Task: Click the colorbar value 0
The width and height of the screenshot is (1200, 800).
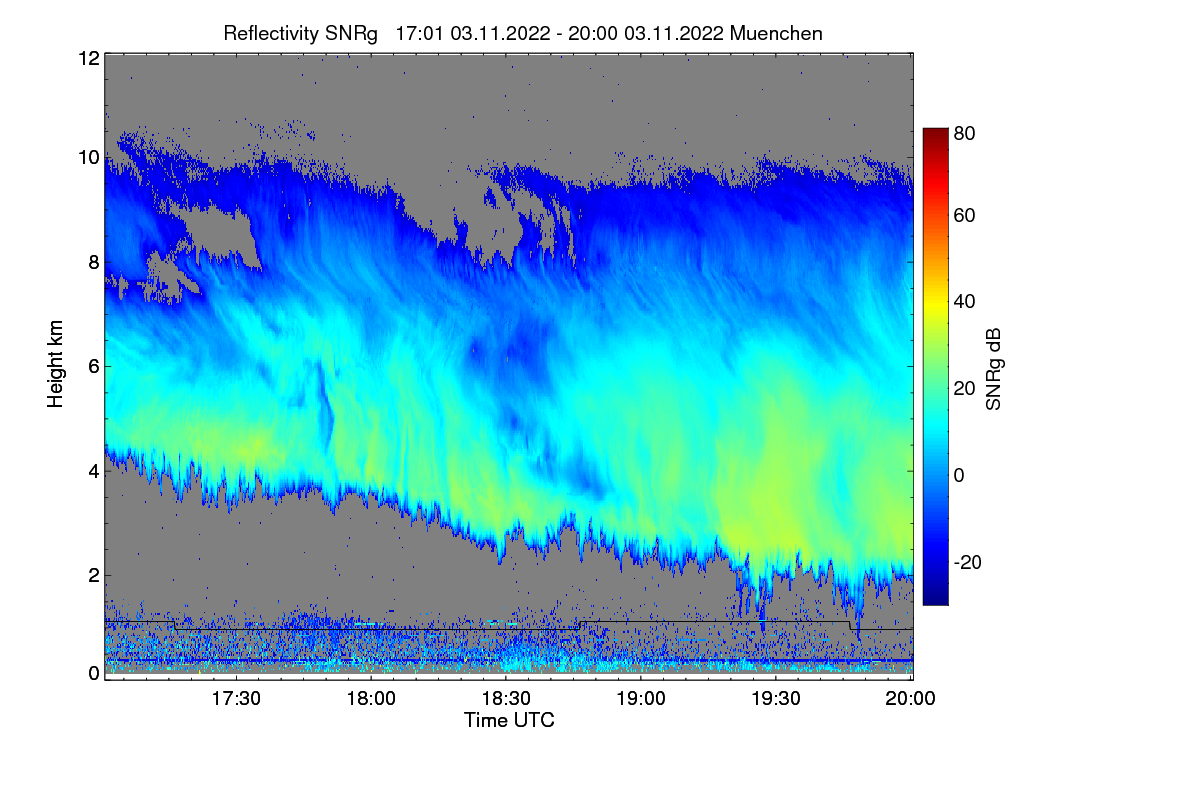Action: (x=960, y=474)
